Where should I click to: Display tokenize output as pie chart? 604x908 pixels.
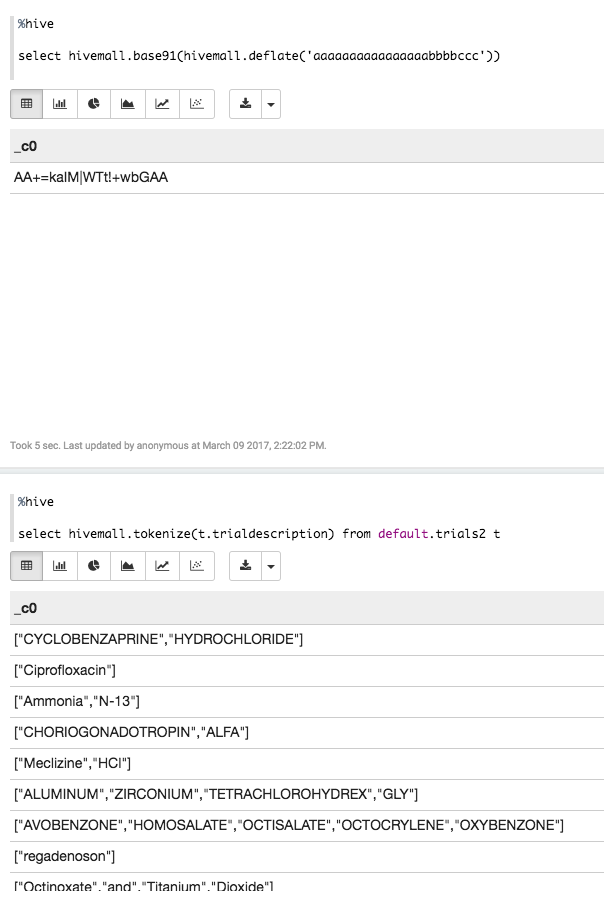[93, 566]
